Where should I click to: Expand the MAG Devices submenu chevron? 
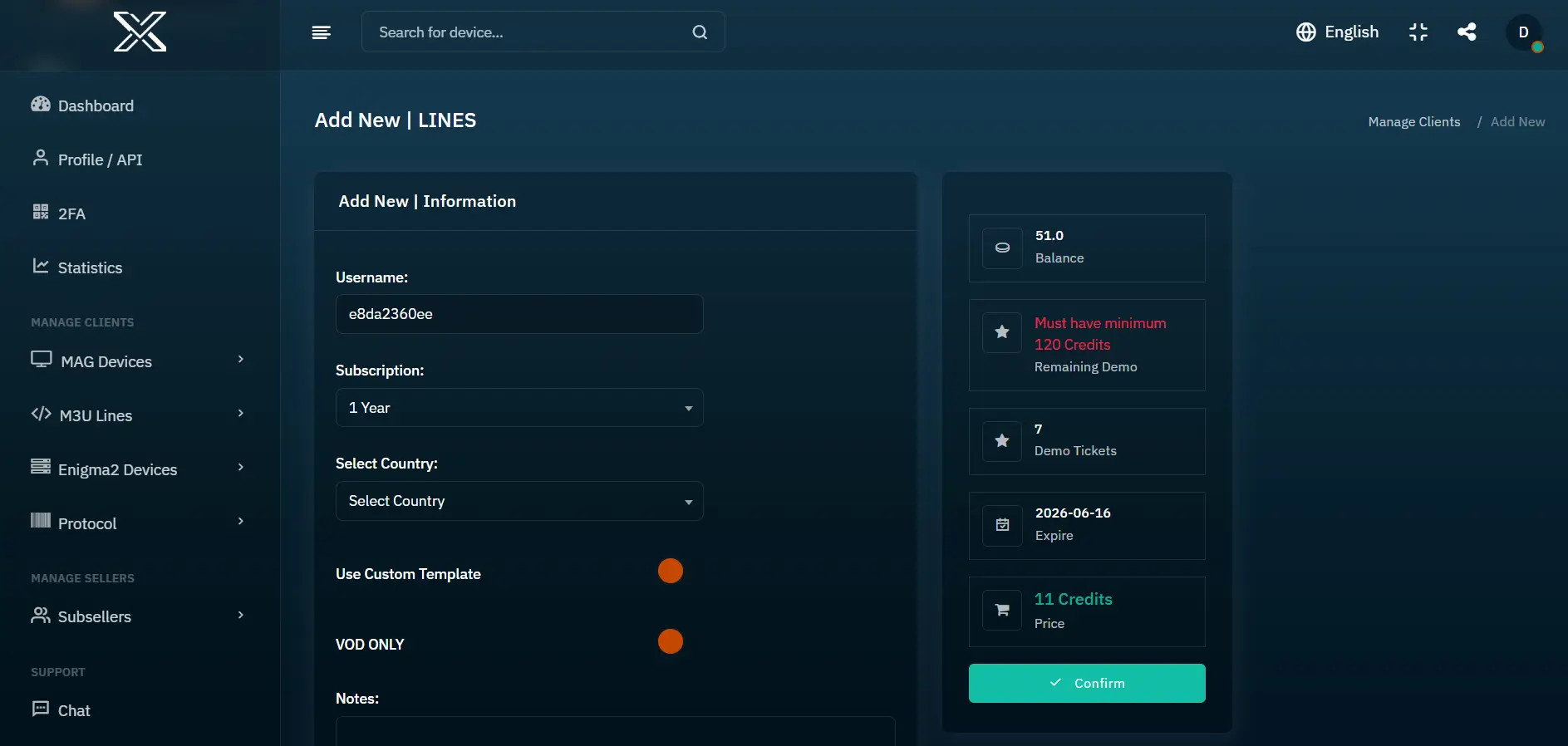pyautogui.click(x=241, y=360)
